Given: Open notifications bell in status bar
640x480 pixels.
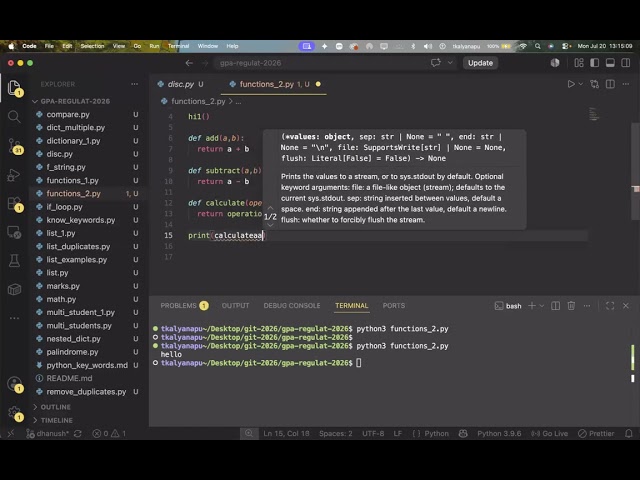Looking at the screenshot, I should pos(629,433).
